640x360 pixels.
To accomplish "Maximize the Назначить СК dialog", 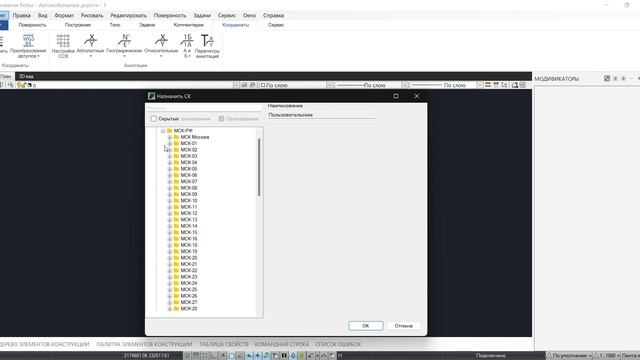I will tap(396, 96).
